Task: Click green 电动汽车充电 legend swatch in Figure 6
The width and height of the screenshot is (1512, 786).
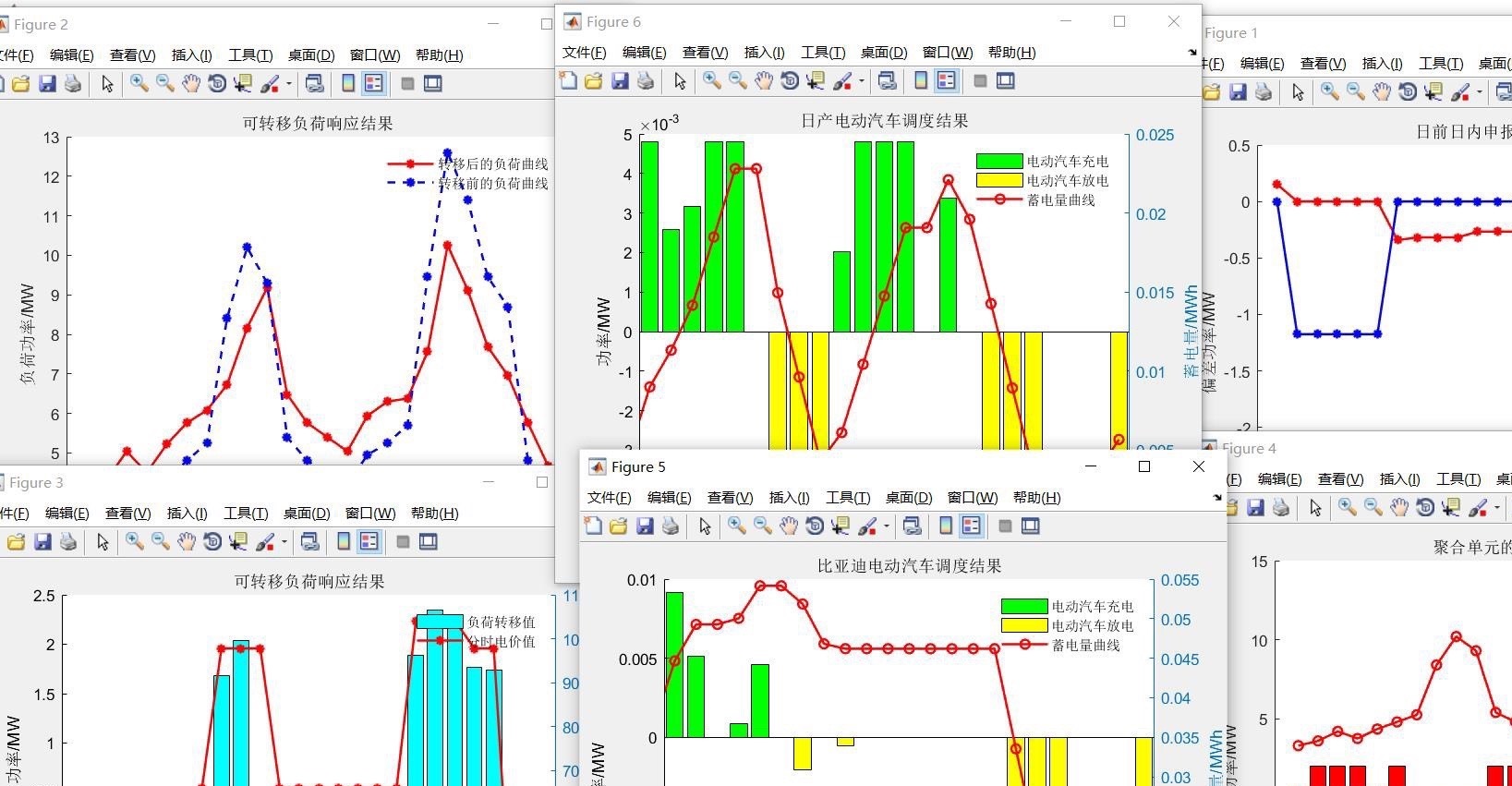Action: (x=999, y=161)
